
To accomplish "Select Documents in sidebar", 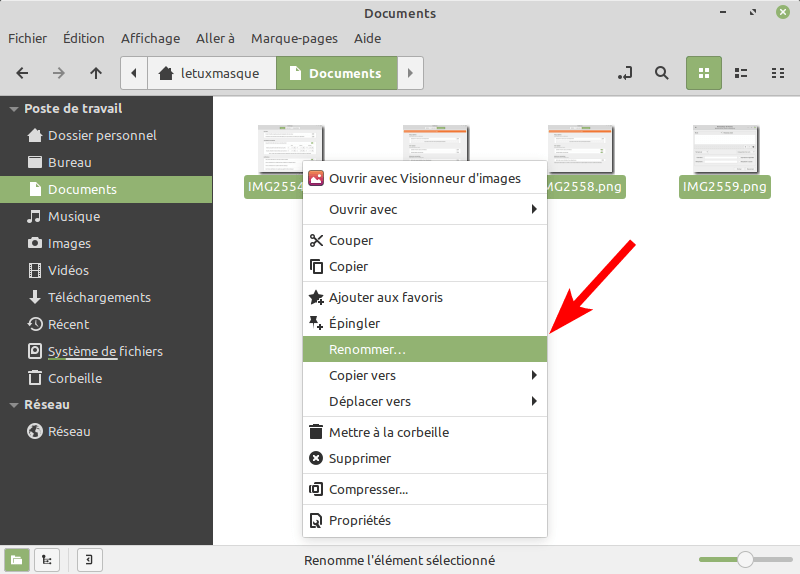I will (106, 190).
